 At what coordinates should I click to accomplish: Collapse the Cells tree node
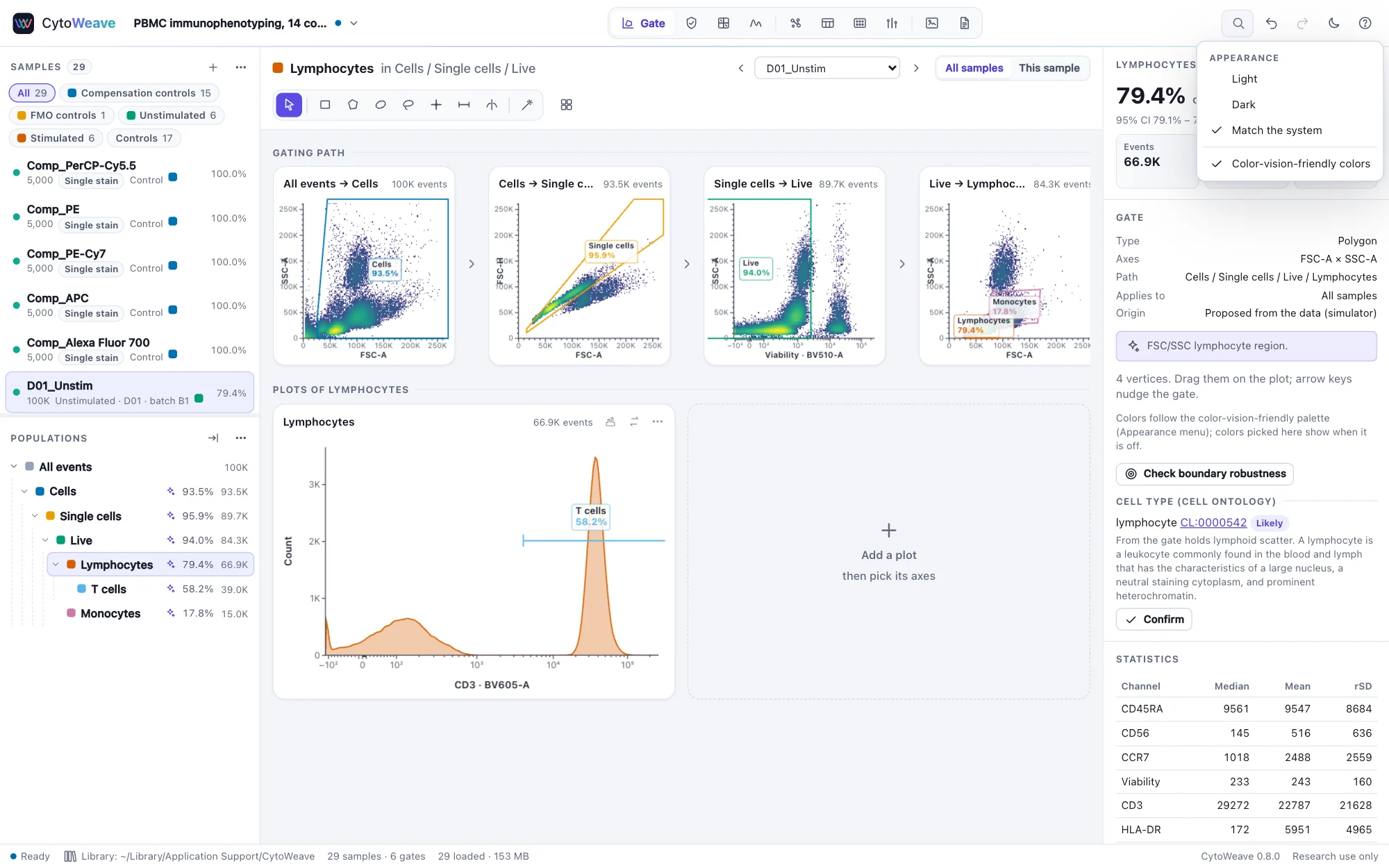(x=24, y=491)
